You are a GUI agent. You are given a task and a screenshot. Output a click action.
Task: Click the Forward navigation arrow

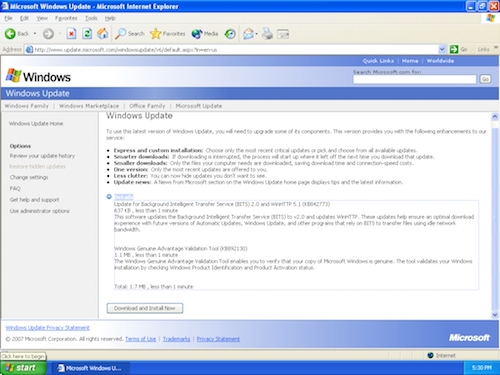pos(48,34)
